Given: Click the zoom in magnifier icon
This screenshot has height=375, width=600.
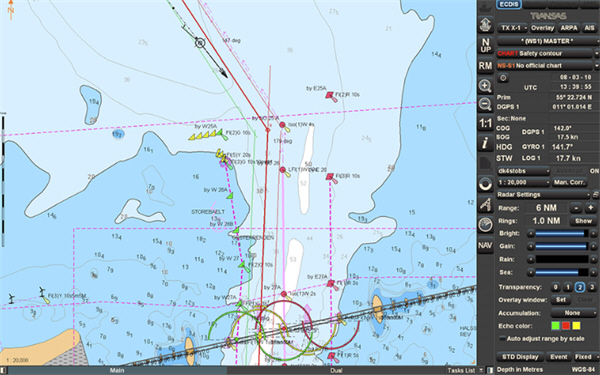Looking at the screenshot, I should coord(485,86).
